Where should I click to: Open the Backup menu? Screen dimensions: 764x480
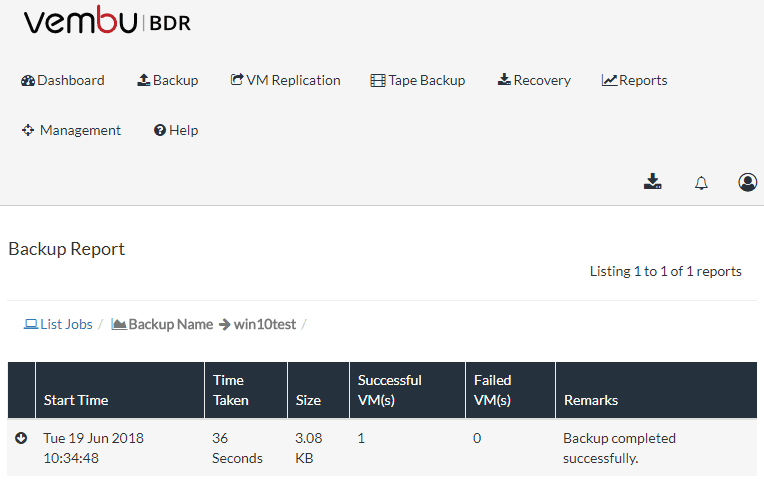[x=168, y=80]
